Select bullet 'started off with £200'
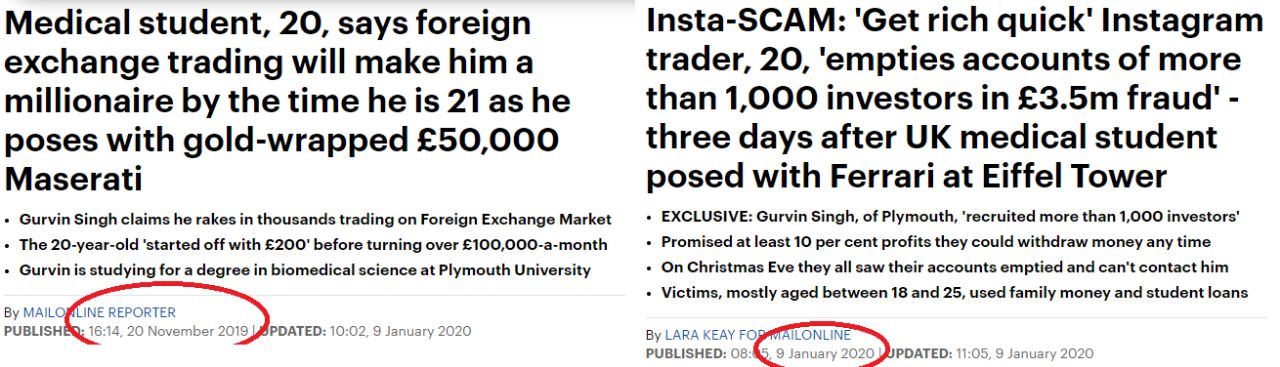Viewport: 1280px width, 367px height. point(305,245)
